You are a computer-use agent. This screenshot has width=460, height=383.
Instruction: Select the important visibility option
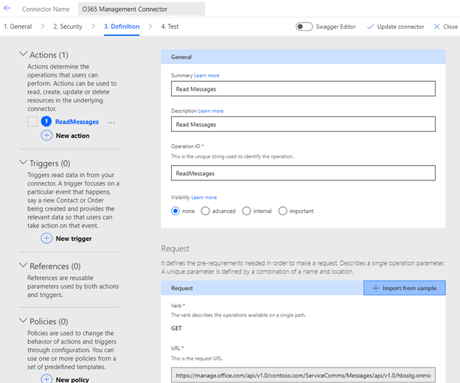coord(283,211)
